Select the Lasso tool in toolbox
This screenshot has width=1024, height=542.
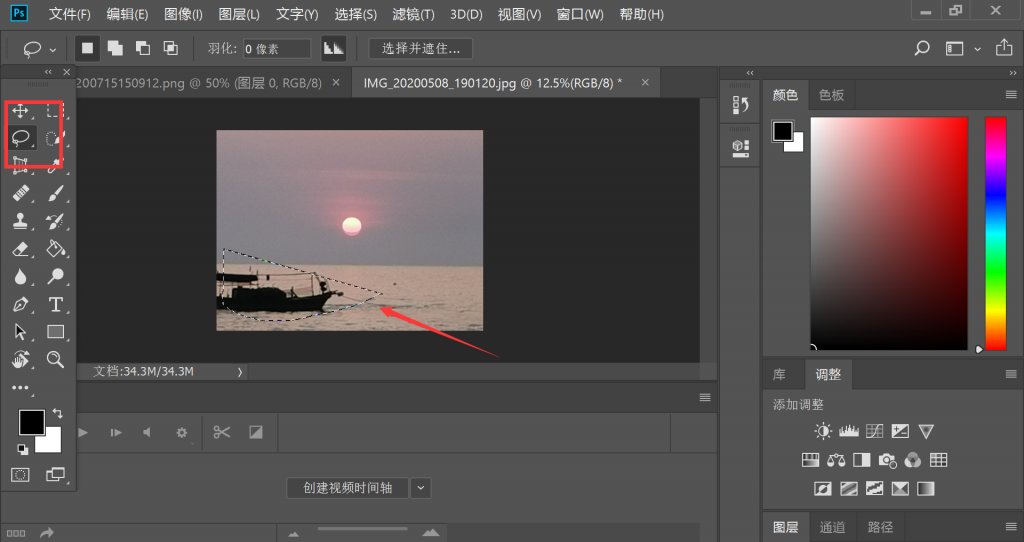pos(21,138)
